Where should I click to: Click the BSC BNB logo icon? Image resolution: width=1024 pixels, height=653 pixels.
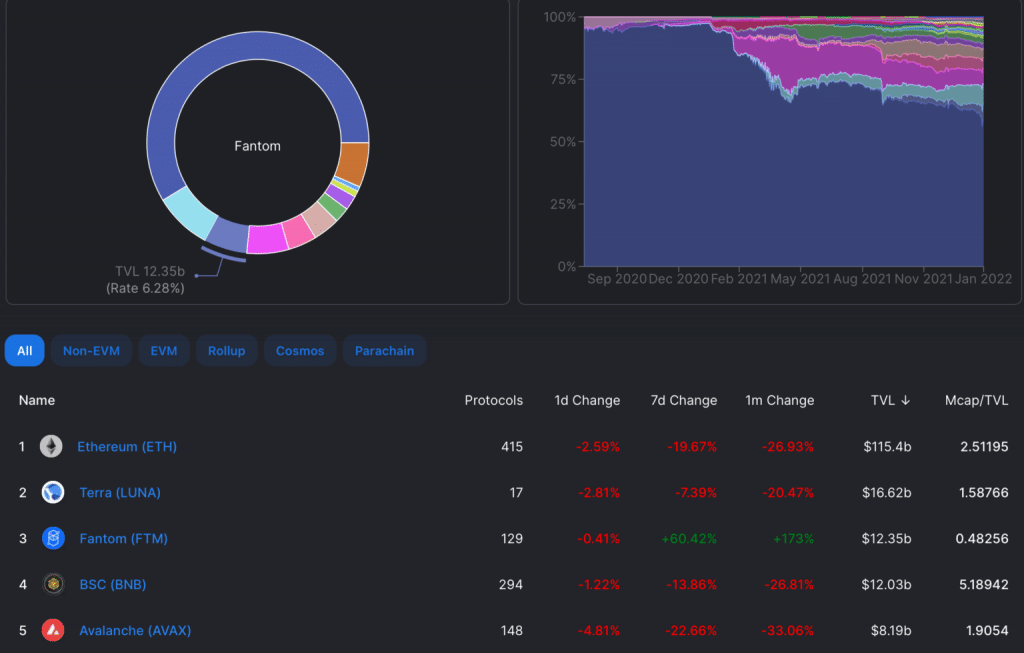click(x=53, y=584)
